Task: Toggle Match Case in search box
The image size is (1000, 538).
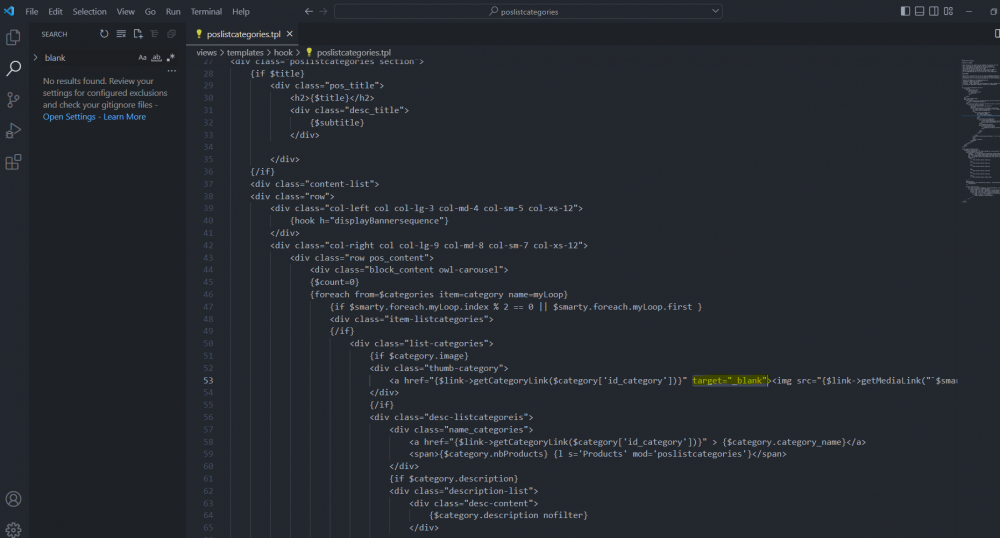Action: (142, 58)
